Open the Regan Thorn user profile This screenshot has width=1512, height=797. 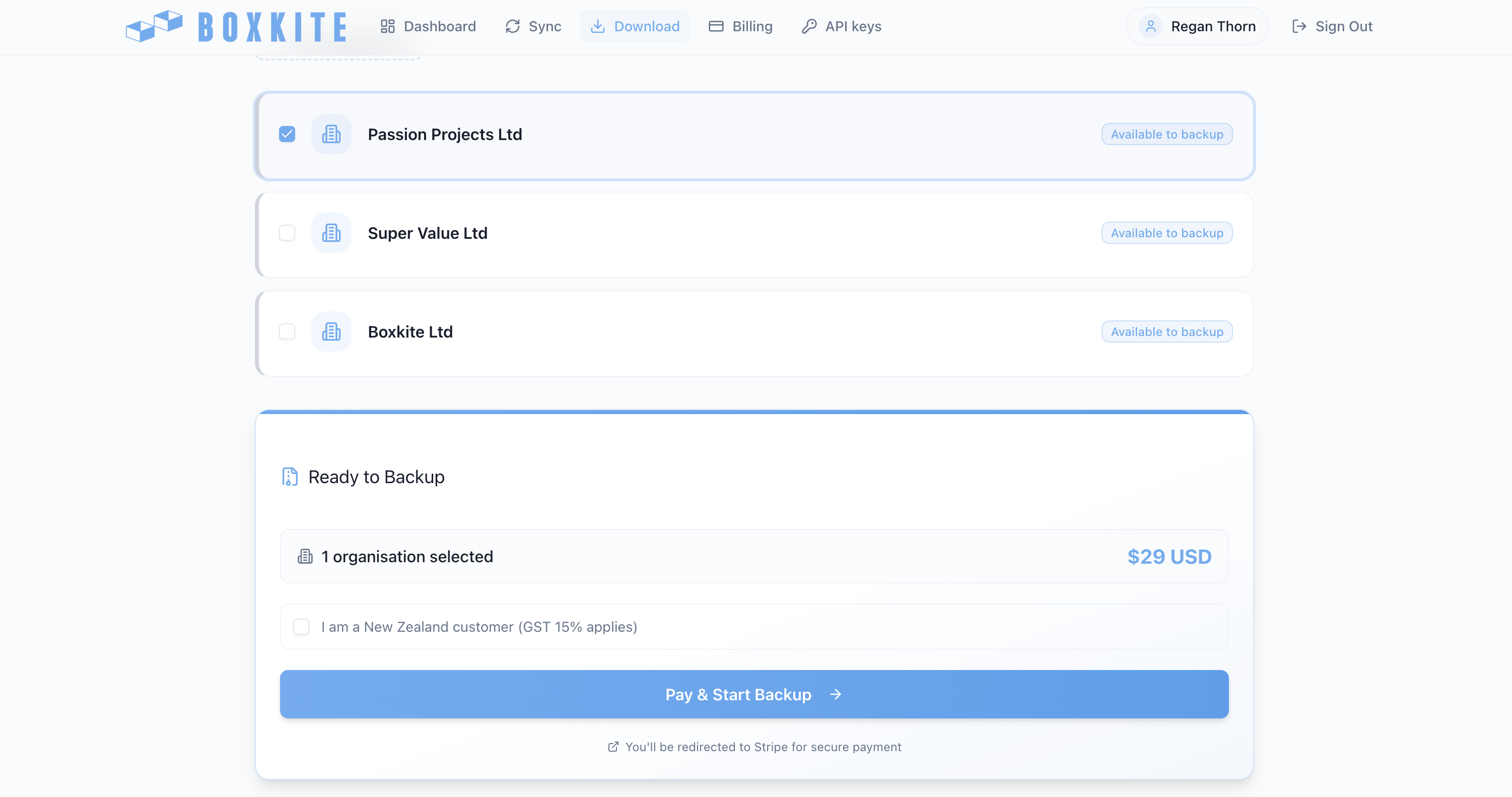[x=1197, y=26]
